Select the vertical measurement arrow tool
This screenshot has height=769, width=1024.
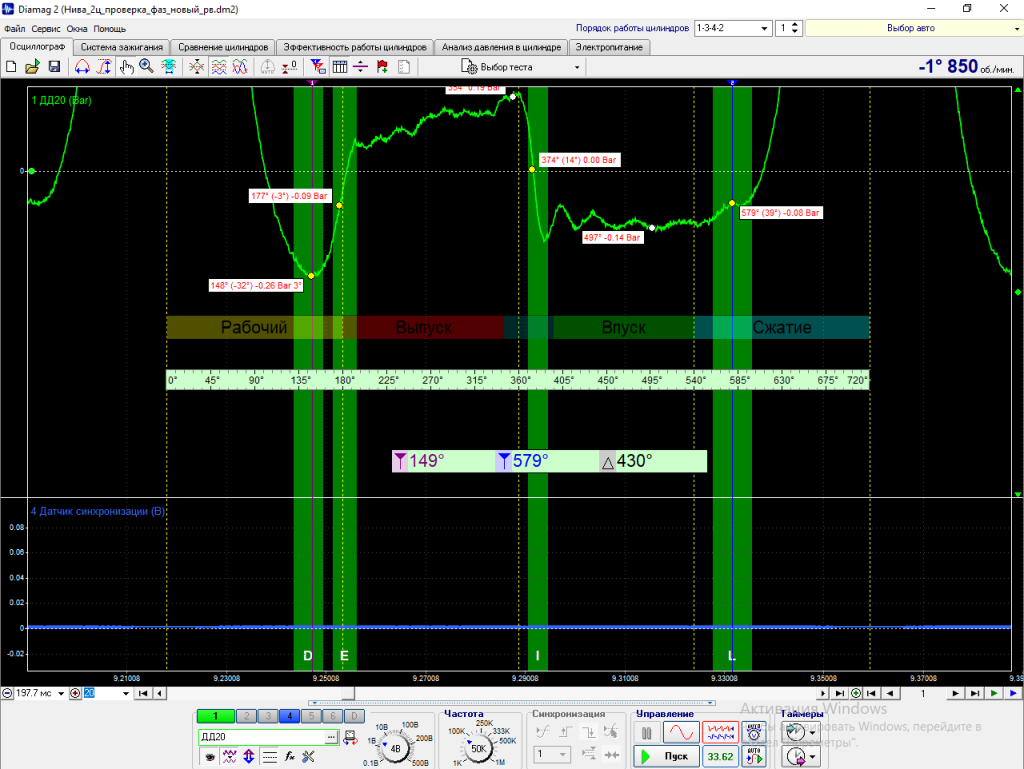[104, 67]
